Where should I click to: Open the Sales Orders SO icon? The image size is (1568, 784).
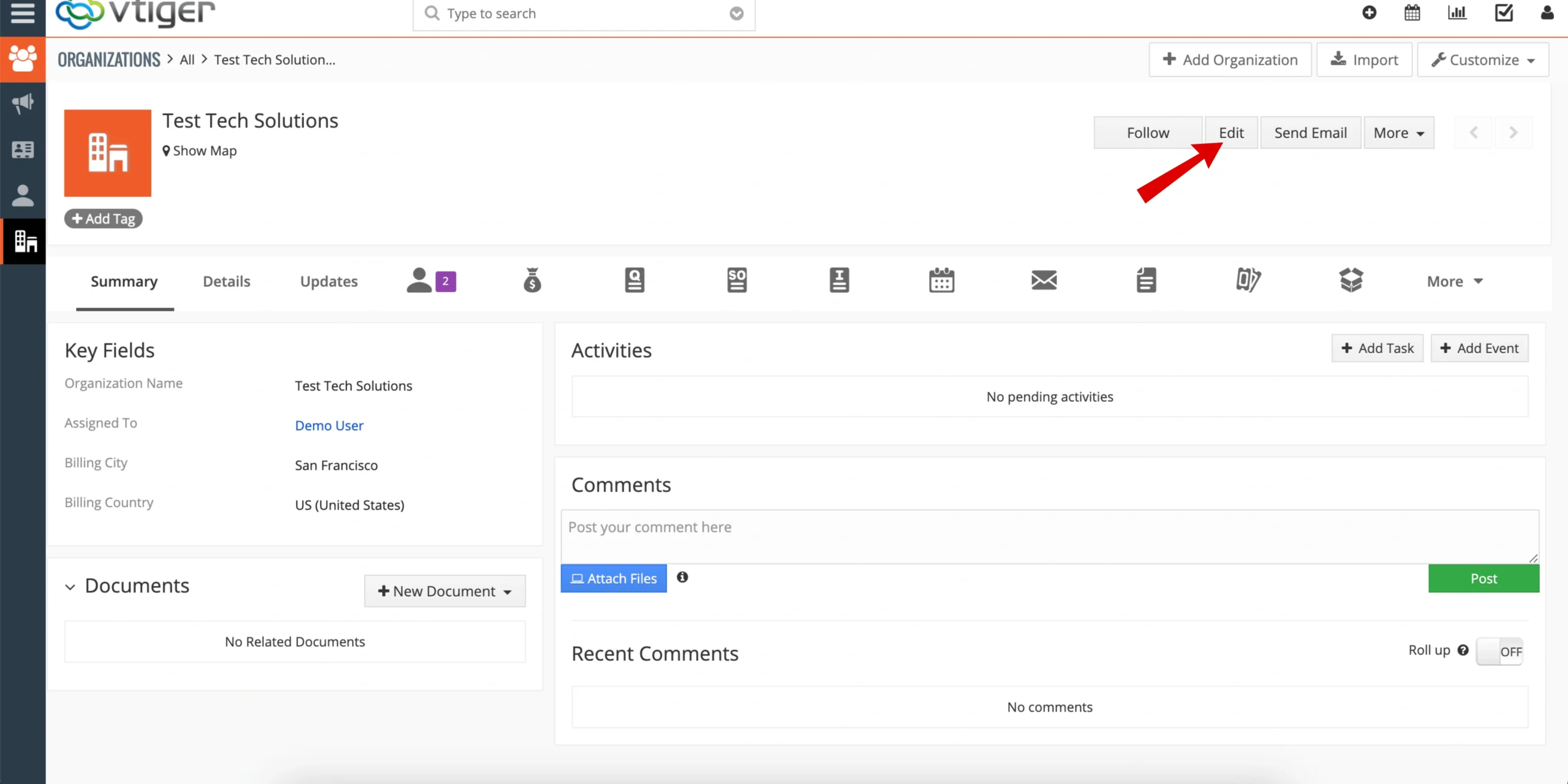(737, 281)
